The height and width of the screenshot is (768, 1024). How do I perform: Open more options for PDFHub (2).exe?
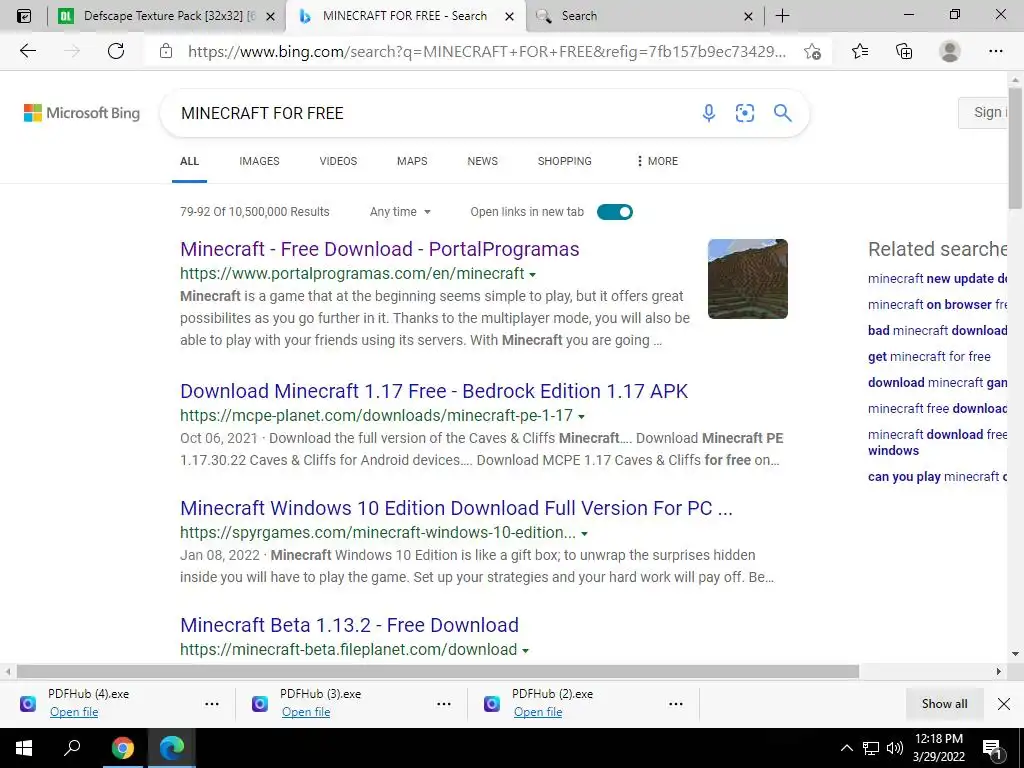(676, 704)
